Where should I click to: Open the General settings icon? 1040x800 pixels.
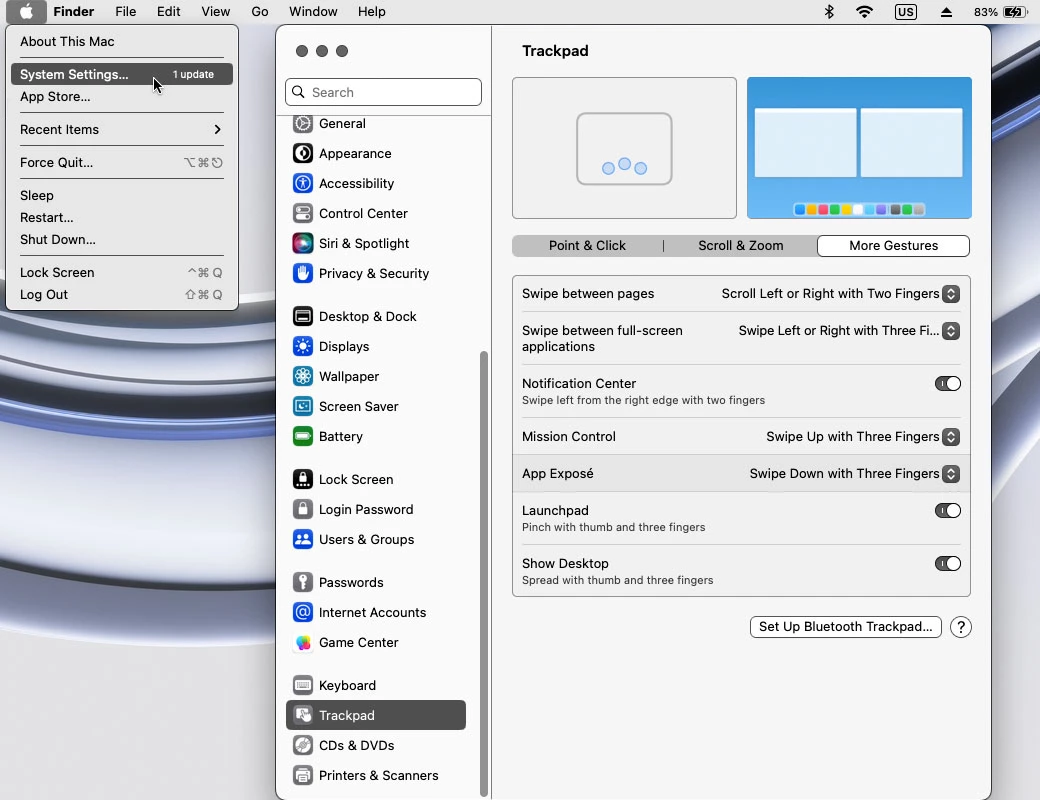point(302,123)
